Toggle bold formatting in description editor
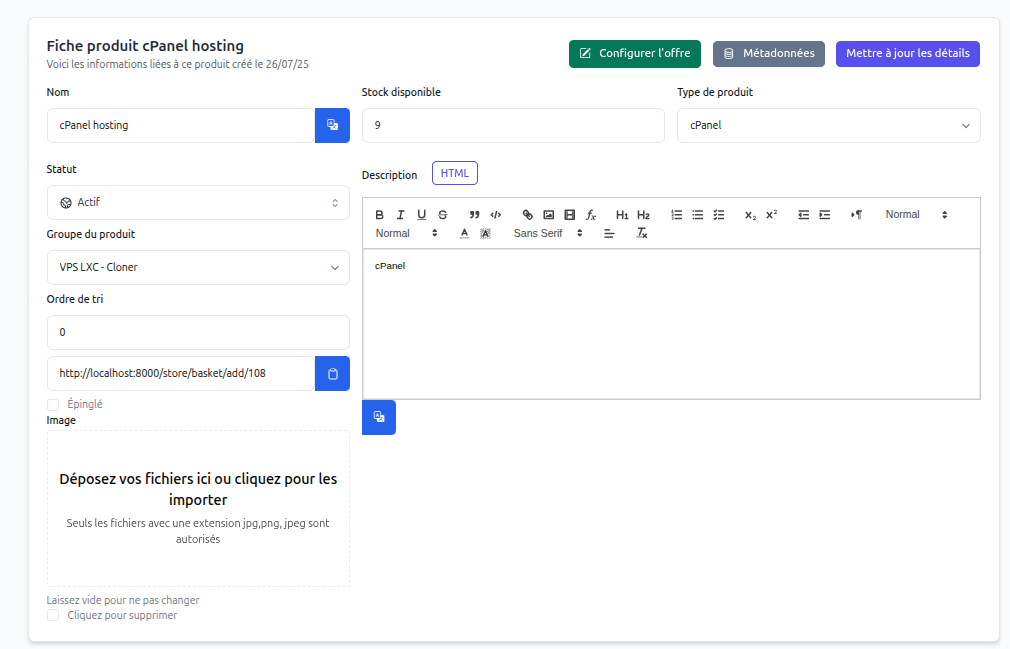 coord(379,215)
